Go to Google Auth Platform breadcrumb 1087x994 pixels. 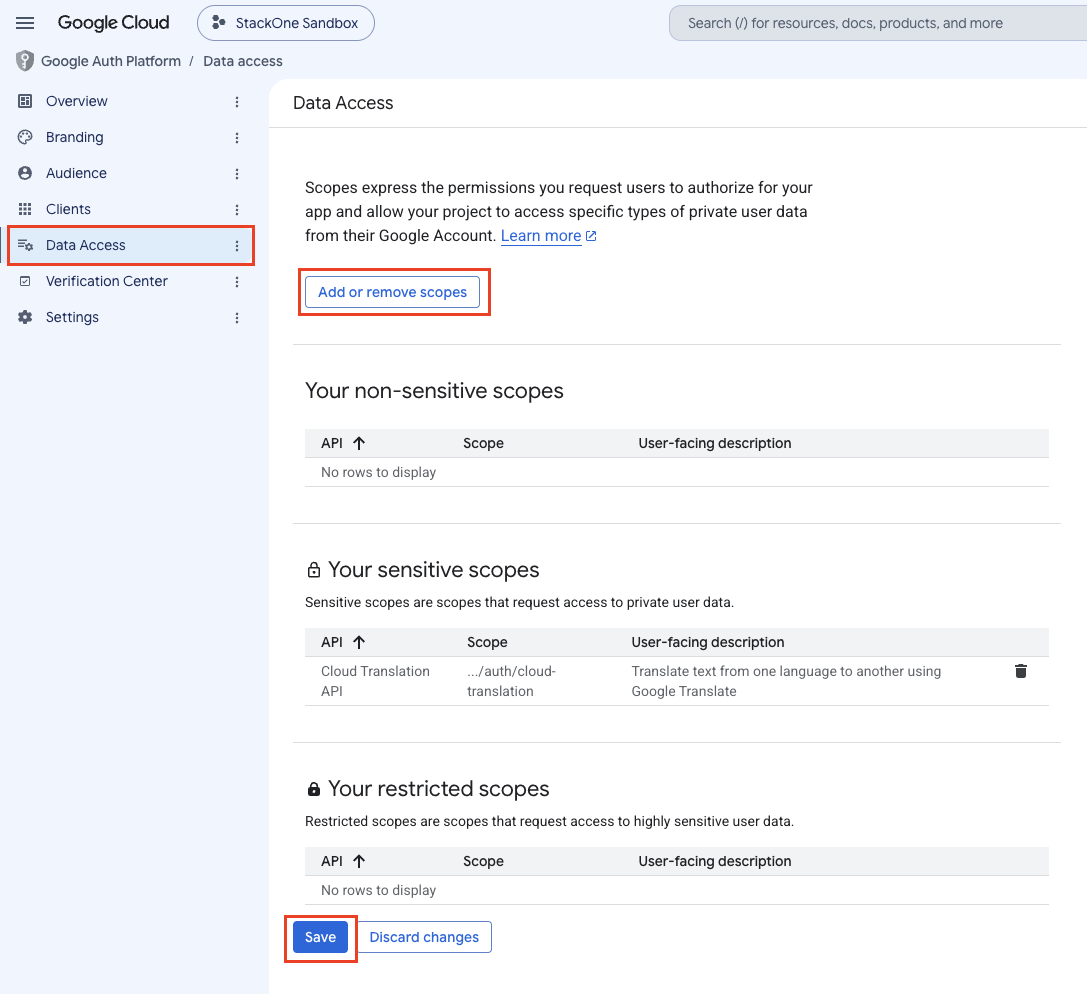(x=111, y=61)
